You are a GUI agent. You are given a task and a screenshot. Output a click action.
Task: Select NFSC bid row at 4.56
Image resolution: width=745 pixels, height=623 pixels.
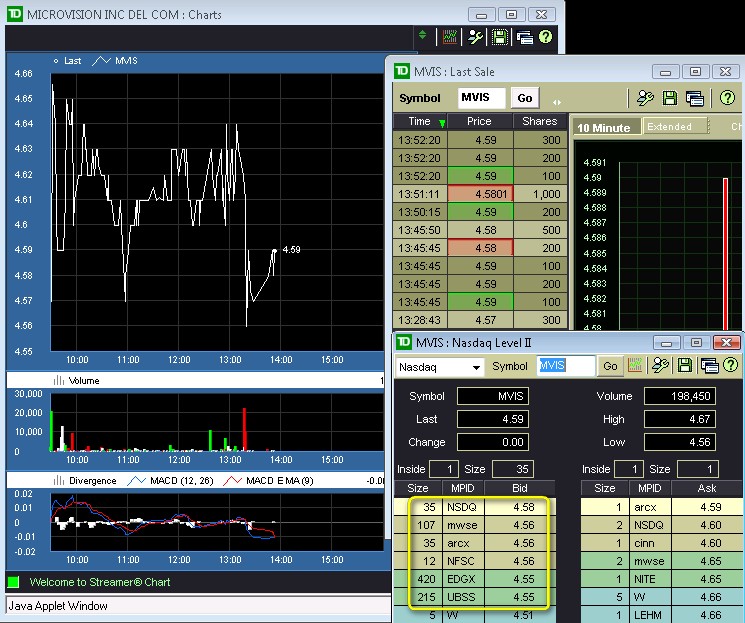coord(474,561)
